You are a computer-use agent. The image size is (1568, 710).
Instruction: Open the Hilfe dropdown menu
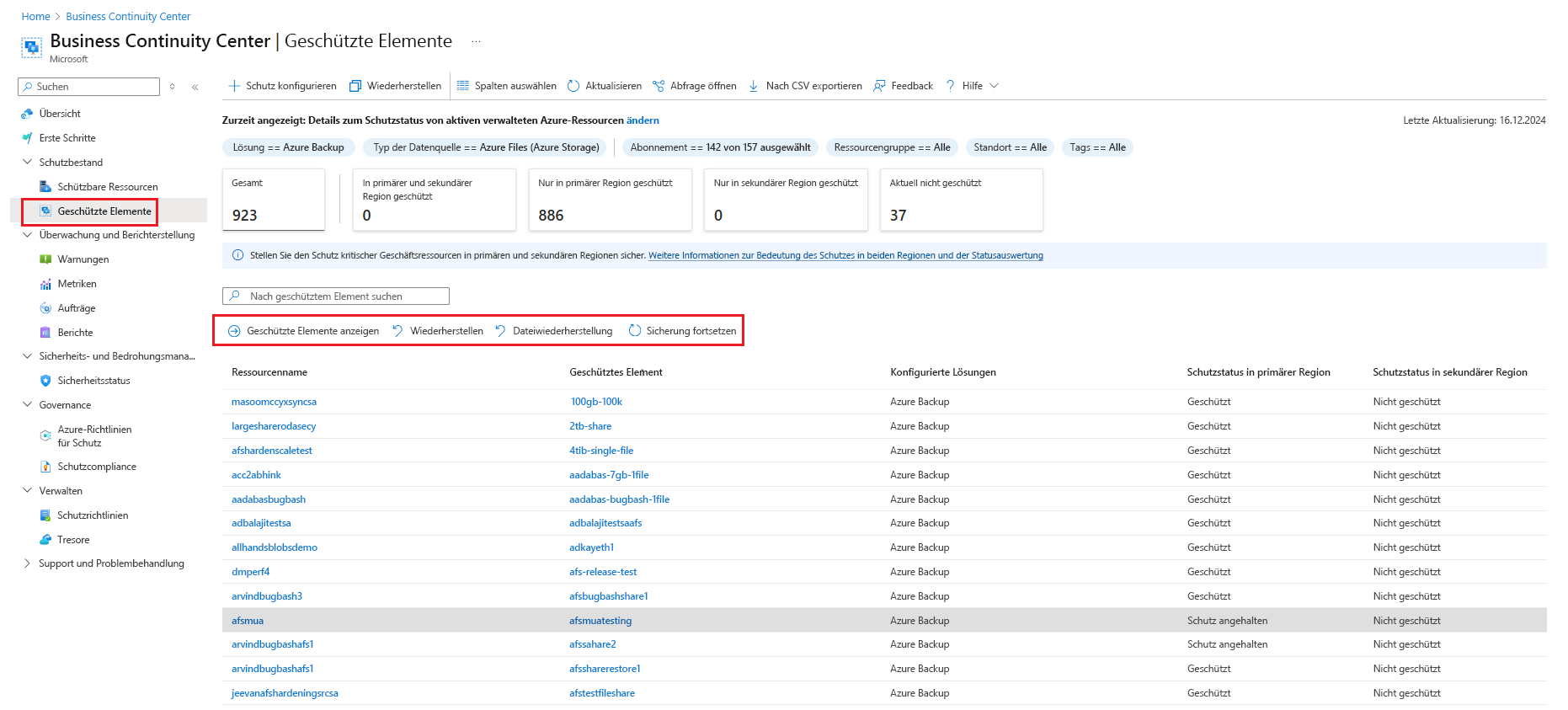click(x=973, y=86)
